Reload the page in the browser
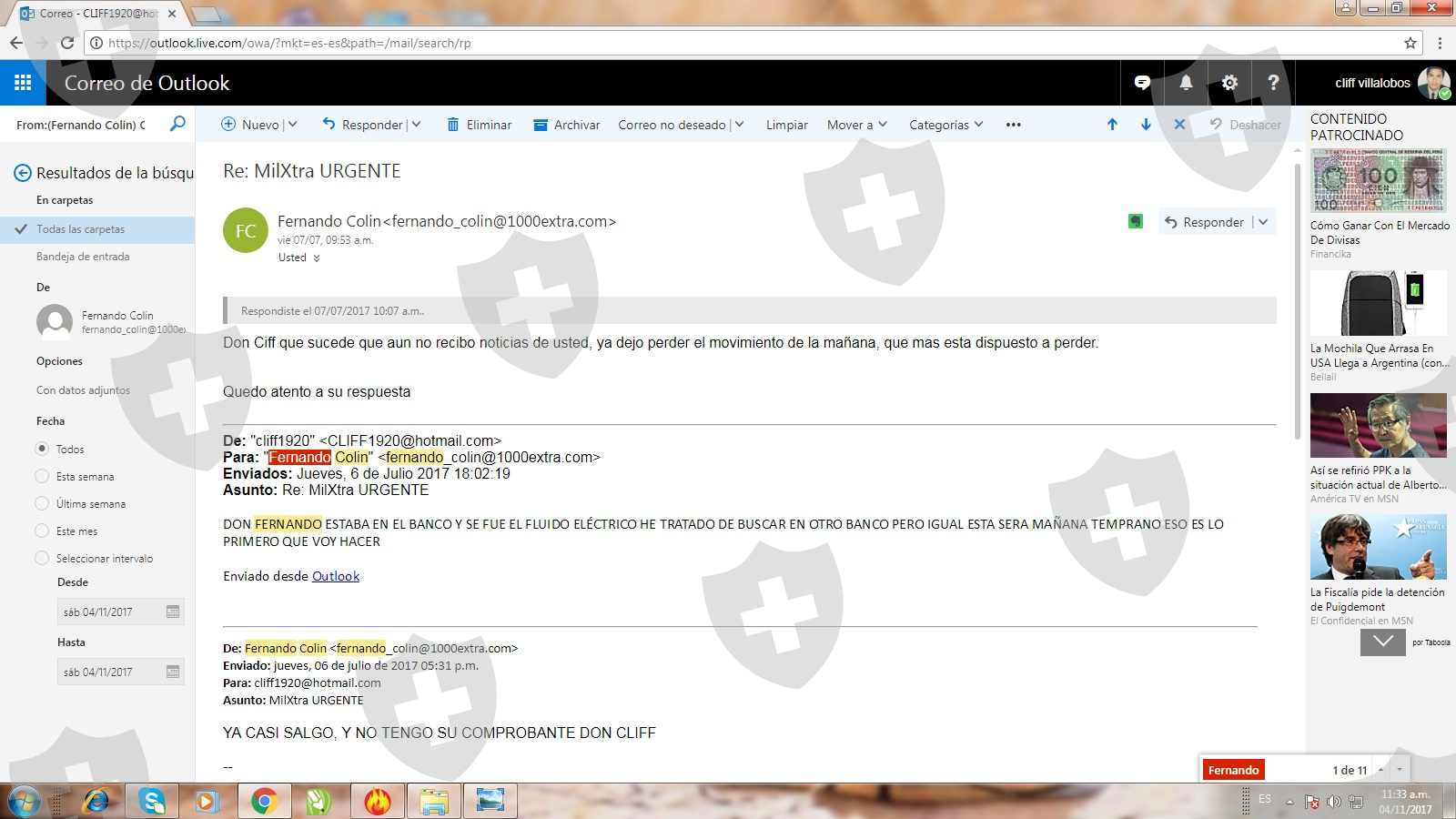The width and height of the screenshot is (1456, 819). pyautogui.click(x=67, y=43)
